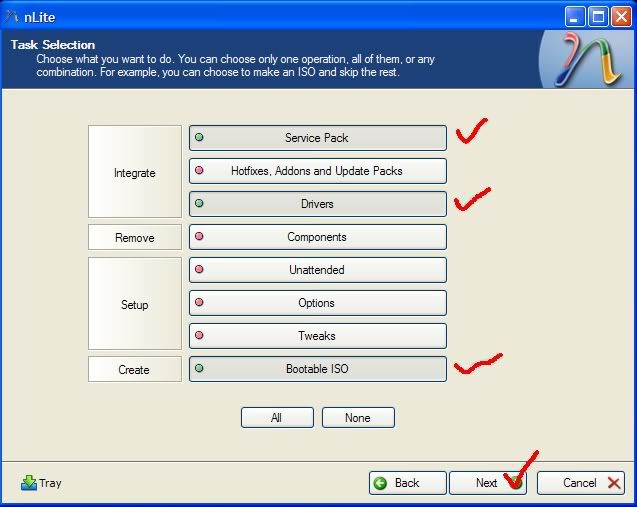Image resolution: width=637 pixels, height=507 pixels.
Task: Select the Create group label
Action: 135,369
